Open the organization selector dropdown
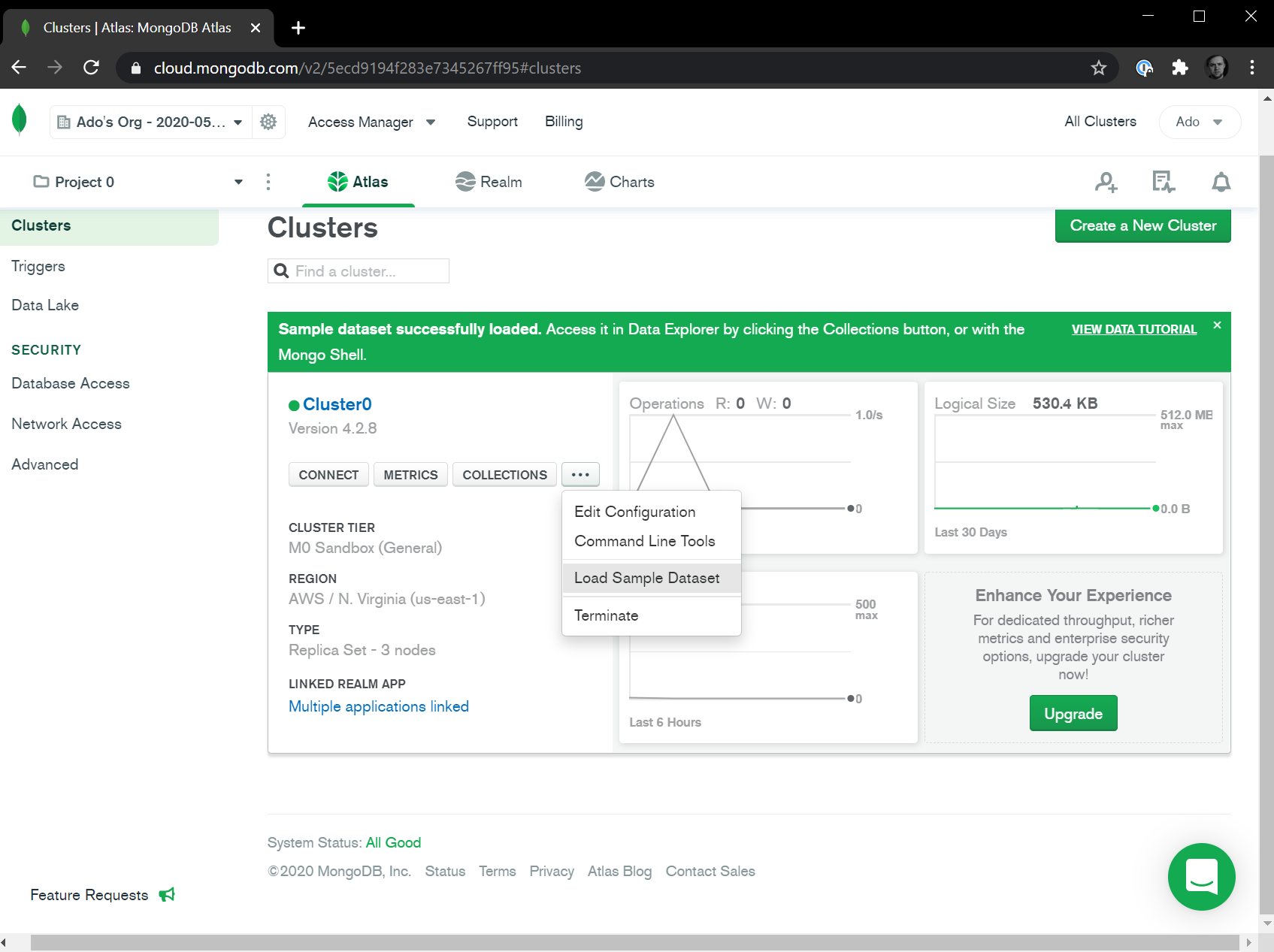This screenshot has height=952, width=1274. coord(150,122)
